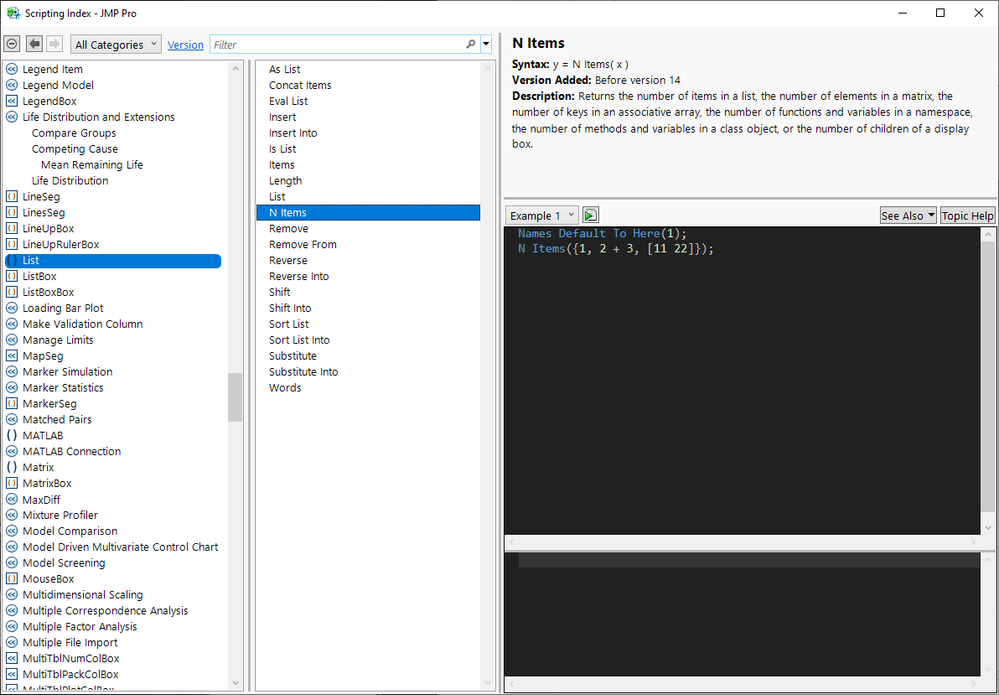
Task: Click the MATLAB parentheses icon
Action: click(x=12, y=436)
